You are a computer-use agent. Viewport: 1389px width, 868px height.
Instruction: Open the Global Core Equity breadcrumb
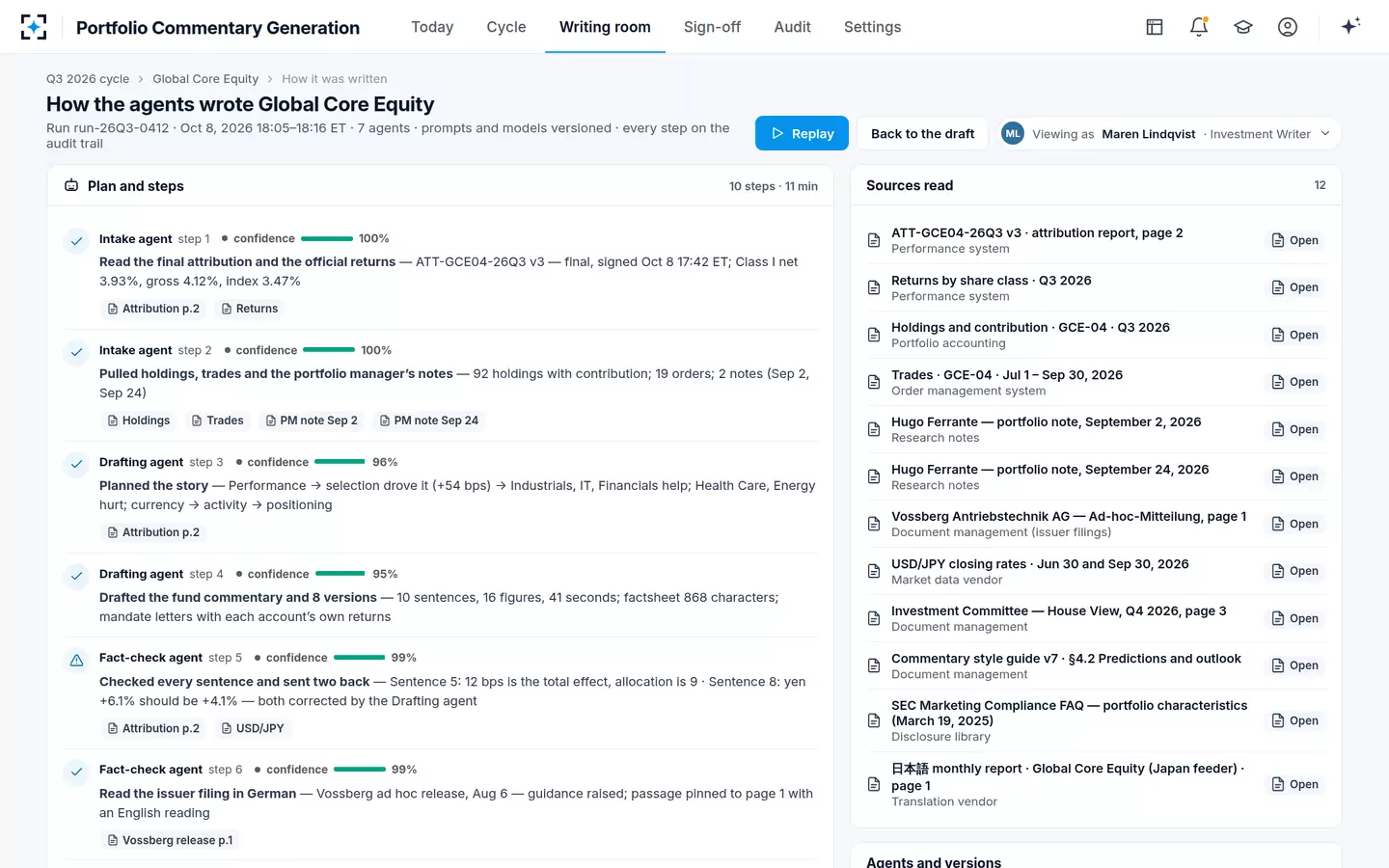205,79
